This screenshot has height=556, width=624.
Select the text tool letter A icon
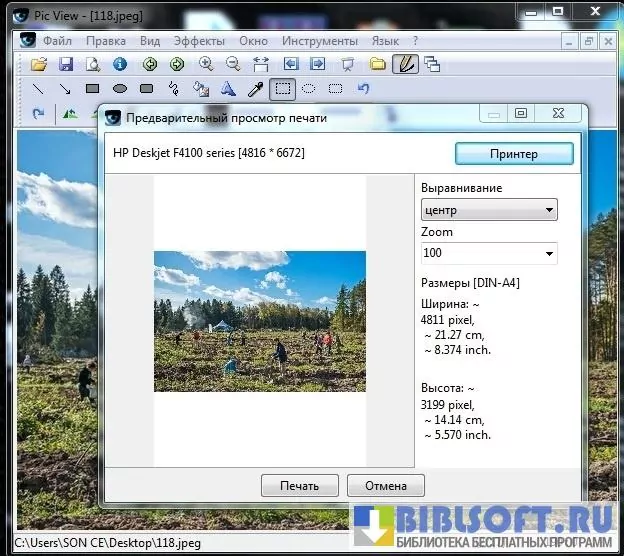pos(228,89)
